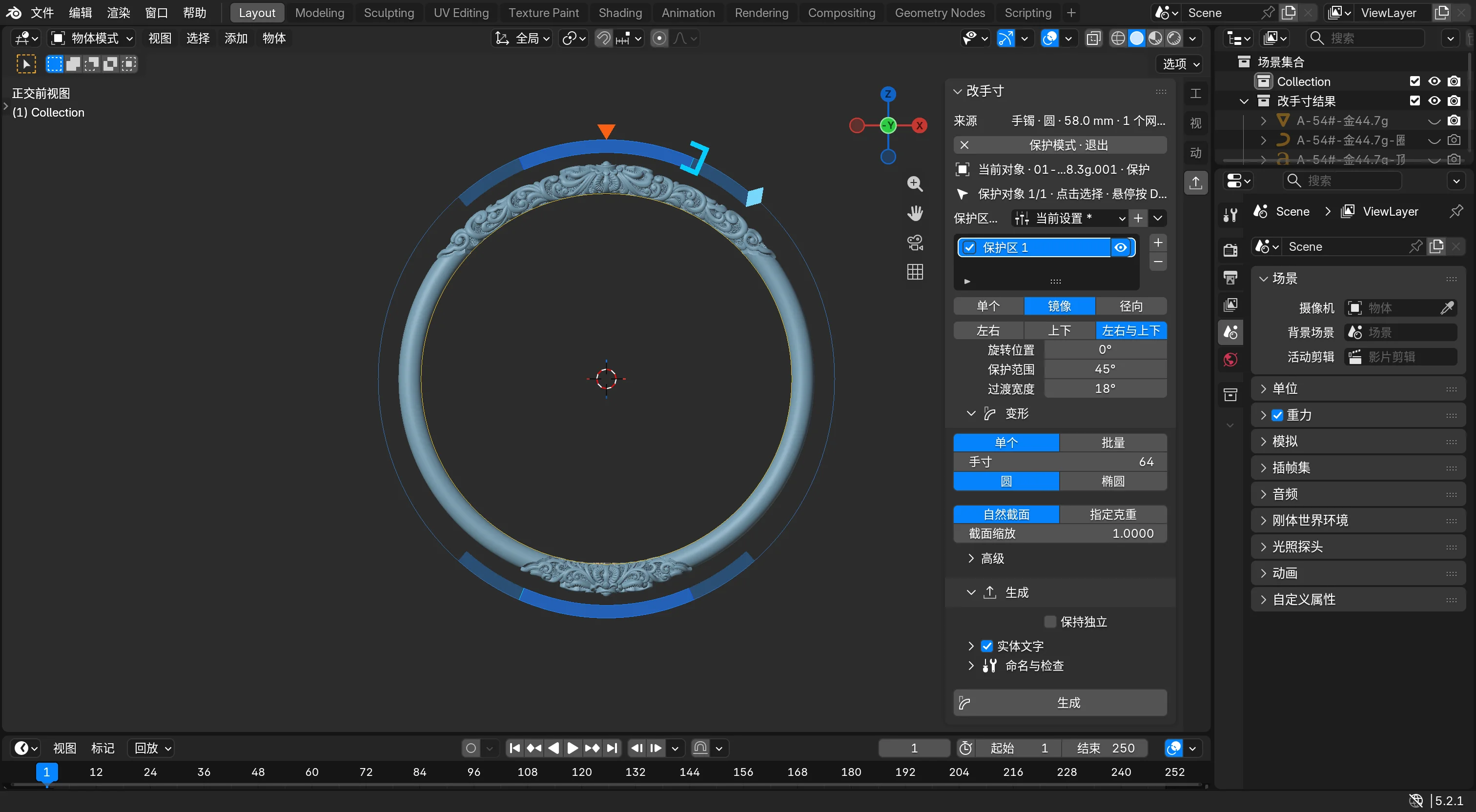Enable the 保持独立 checkbox

[x=1050, y=622]
